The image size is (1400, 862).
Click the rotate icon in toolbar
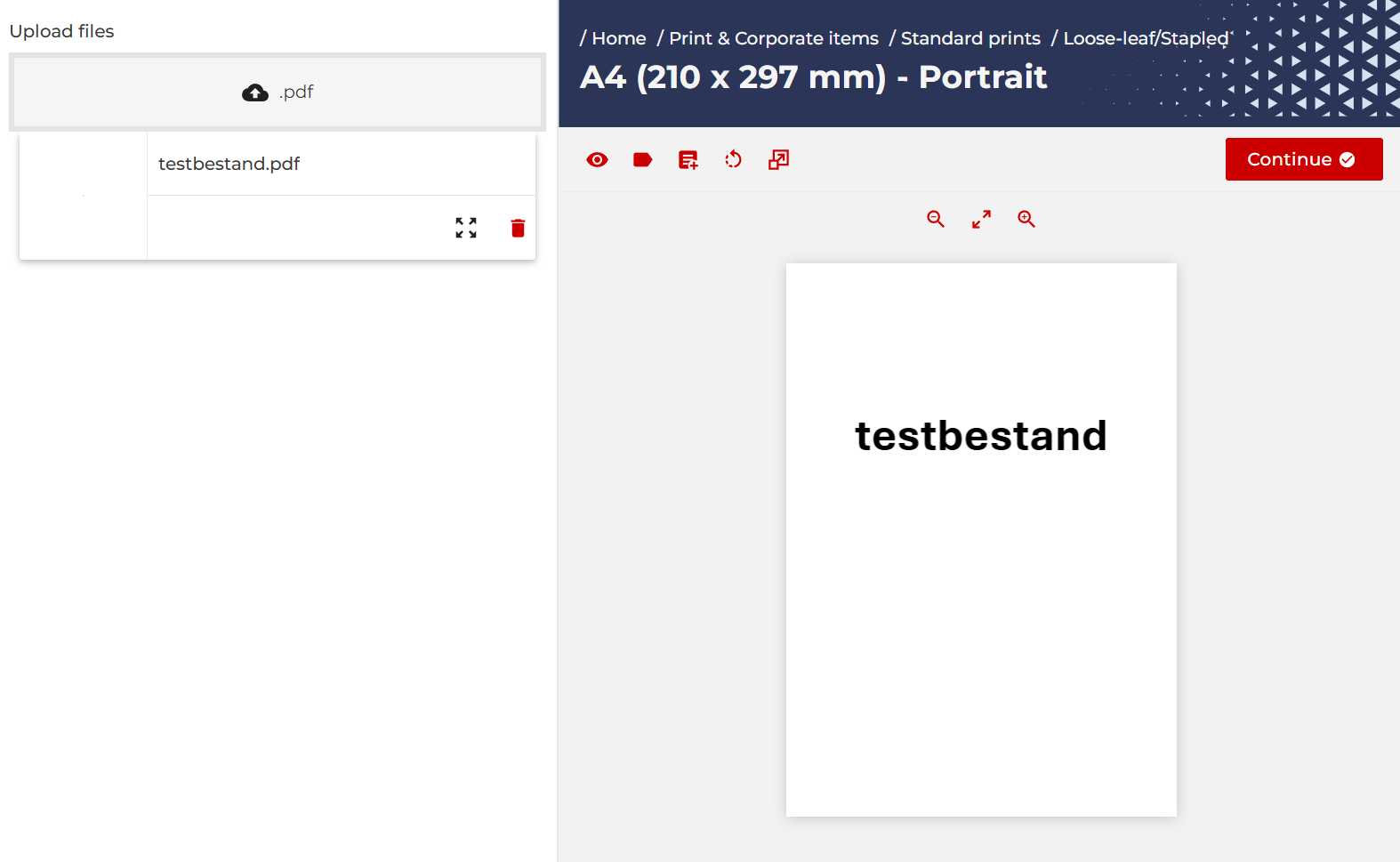tap(733, 159)
